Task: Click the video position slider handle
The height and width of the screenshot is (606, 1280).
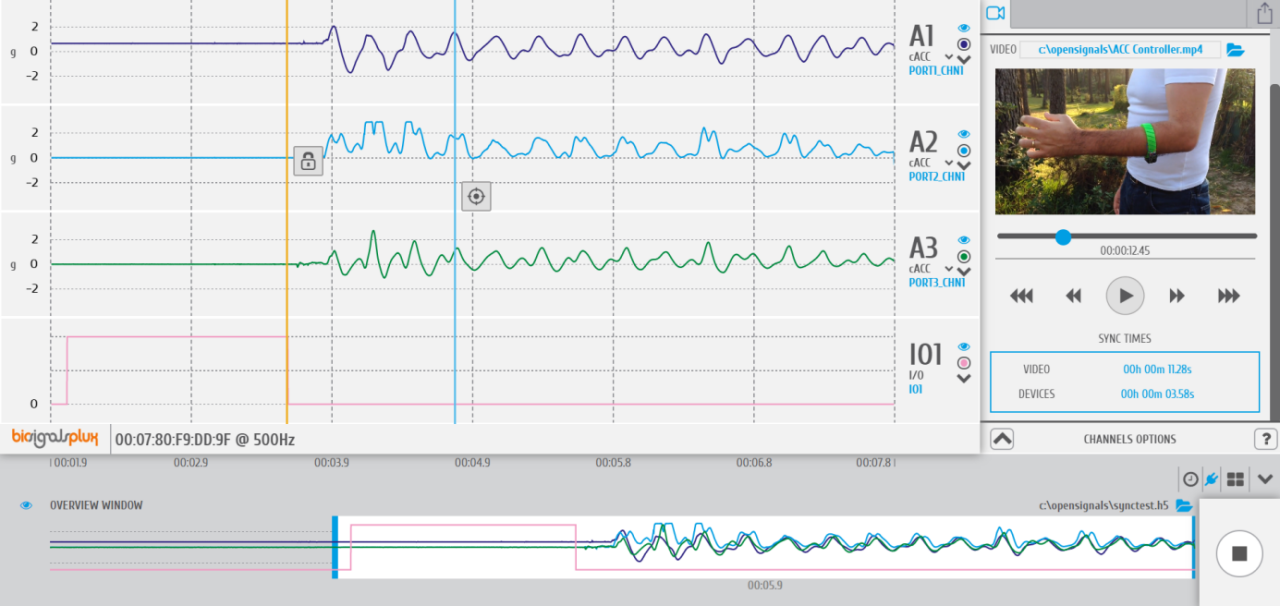Action: click(x=1063, y=237)
